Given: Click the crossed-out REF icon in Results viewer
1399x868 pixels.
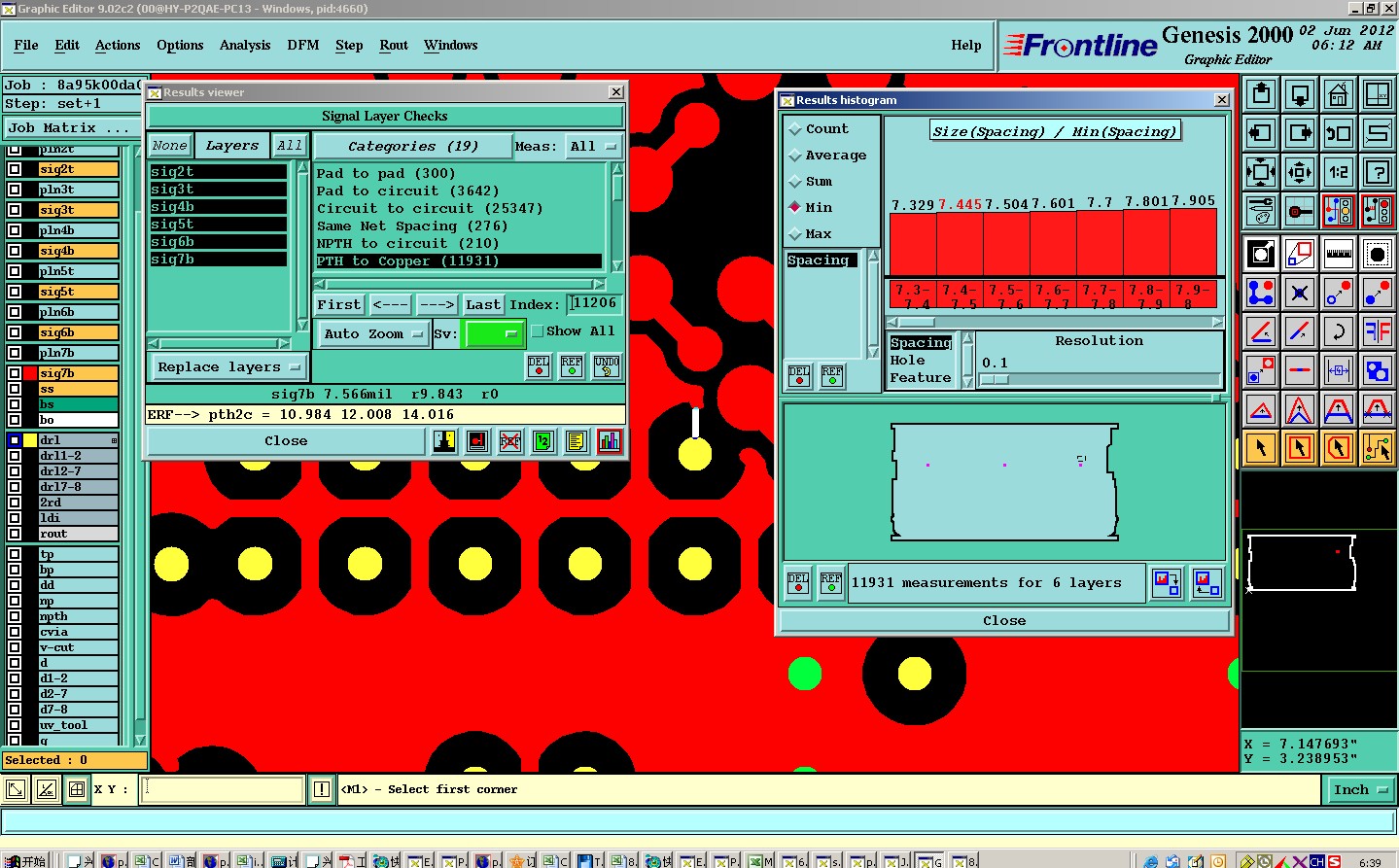Looking at the screenshot, I should 510,441.
